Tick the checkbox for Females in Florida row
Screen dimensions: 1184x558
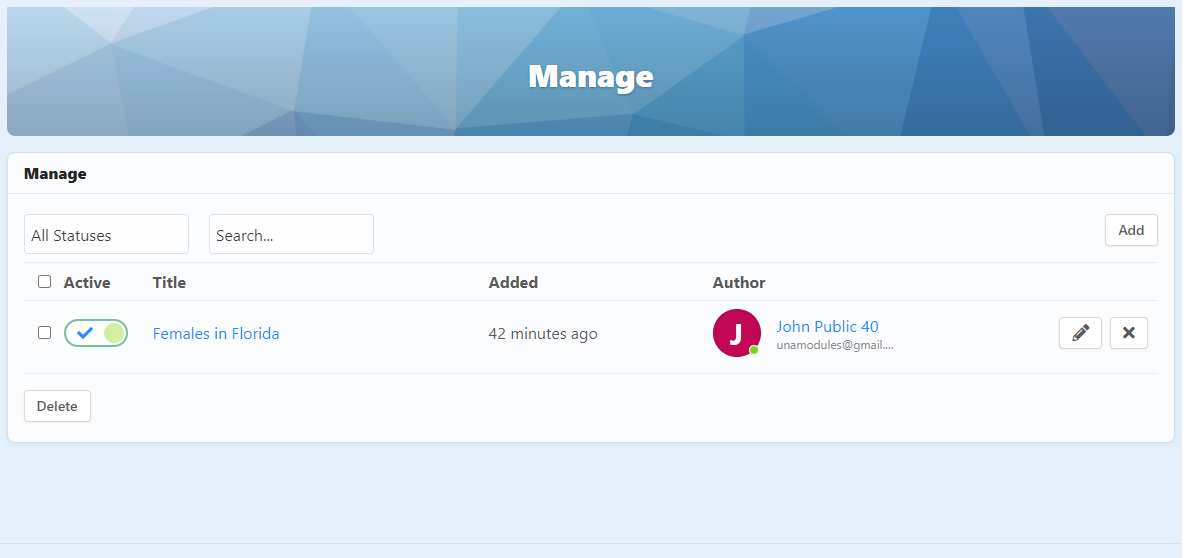point(44,333)
